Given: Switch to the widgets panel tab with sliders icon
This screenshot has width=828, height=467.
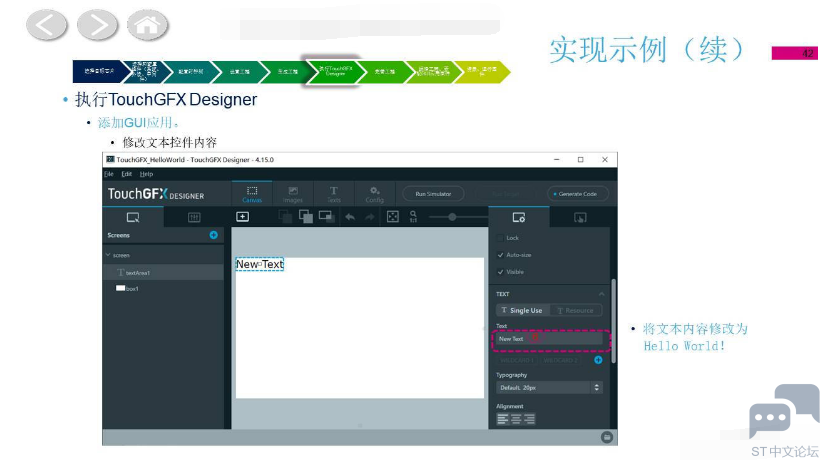Looking at the screenshot, I should (194, 217).
